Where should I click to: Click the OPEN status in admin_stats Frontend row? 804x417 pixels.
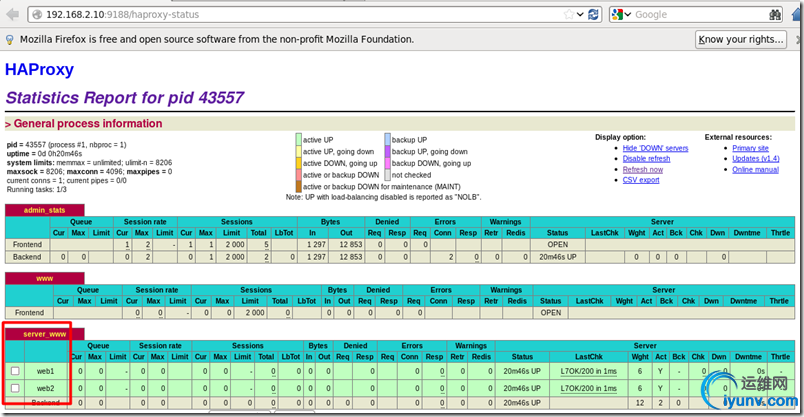557,244
